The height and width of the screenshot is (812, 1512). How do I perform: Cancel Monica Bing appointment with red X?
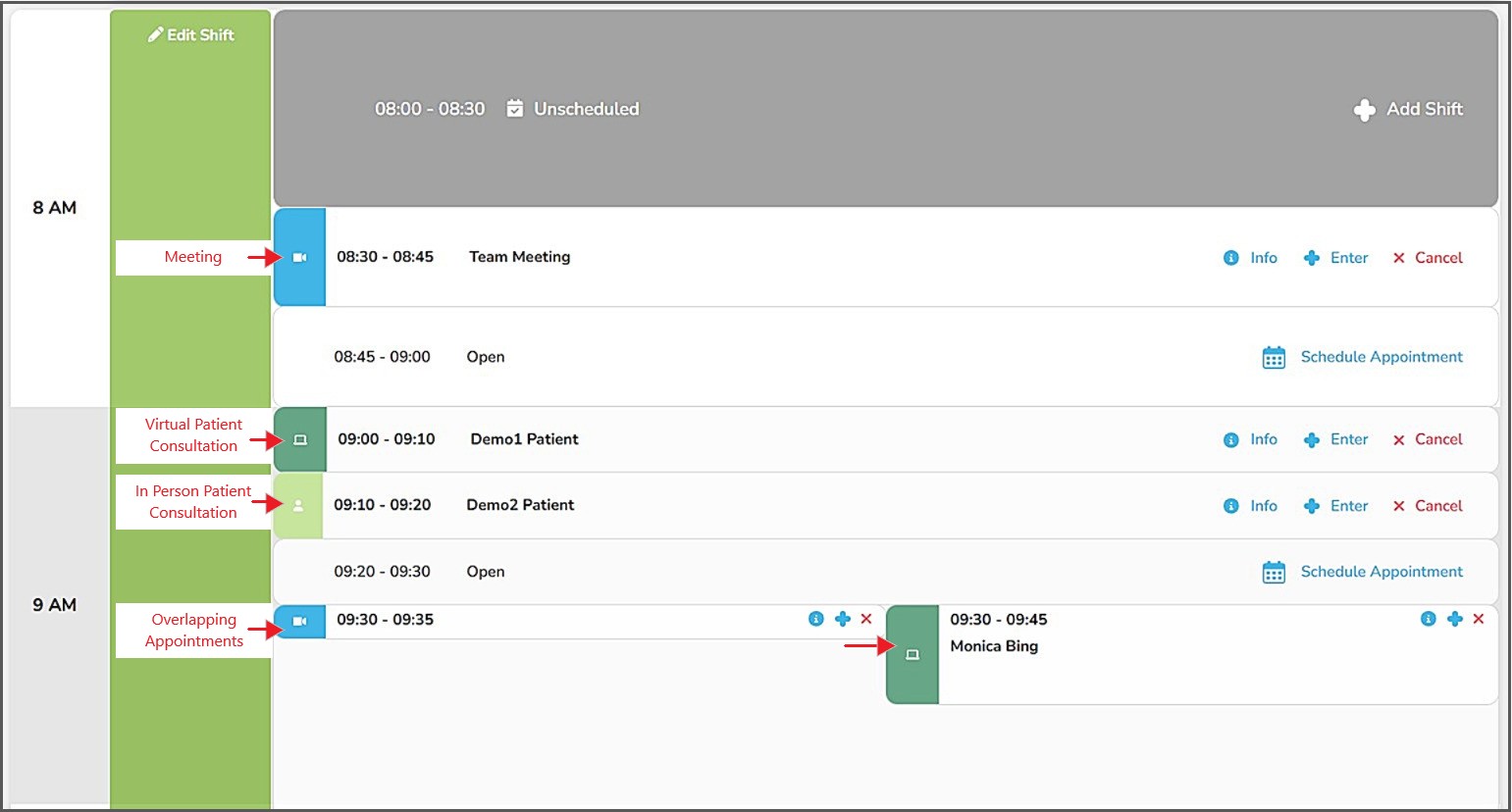pyautogui.click(x=1479, y=619)
